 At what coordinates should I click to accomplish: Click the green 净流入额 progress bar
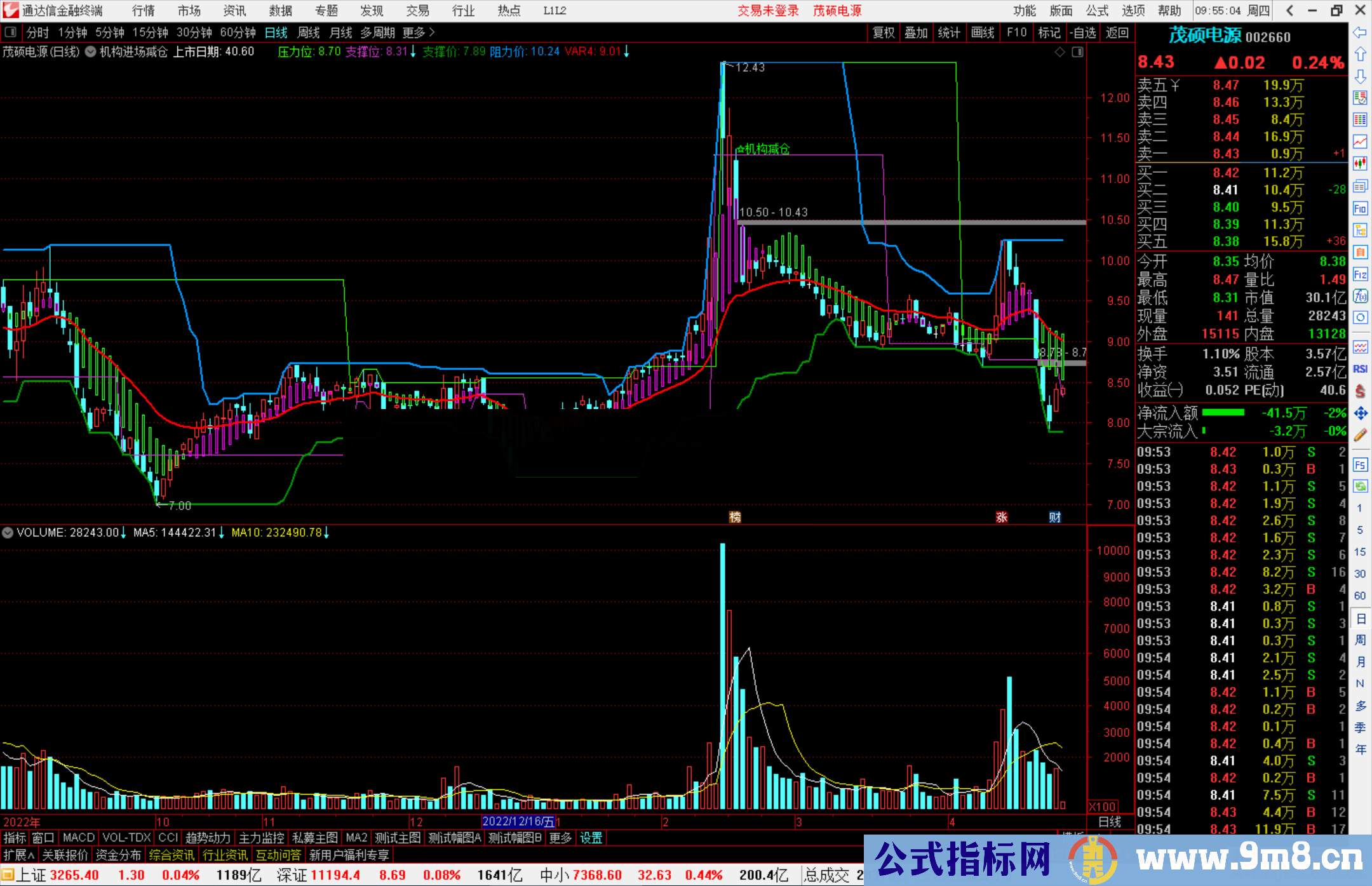tap(1223, 413)
